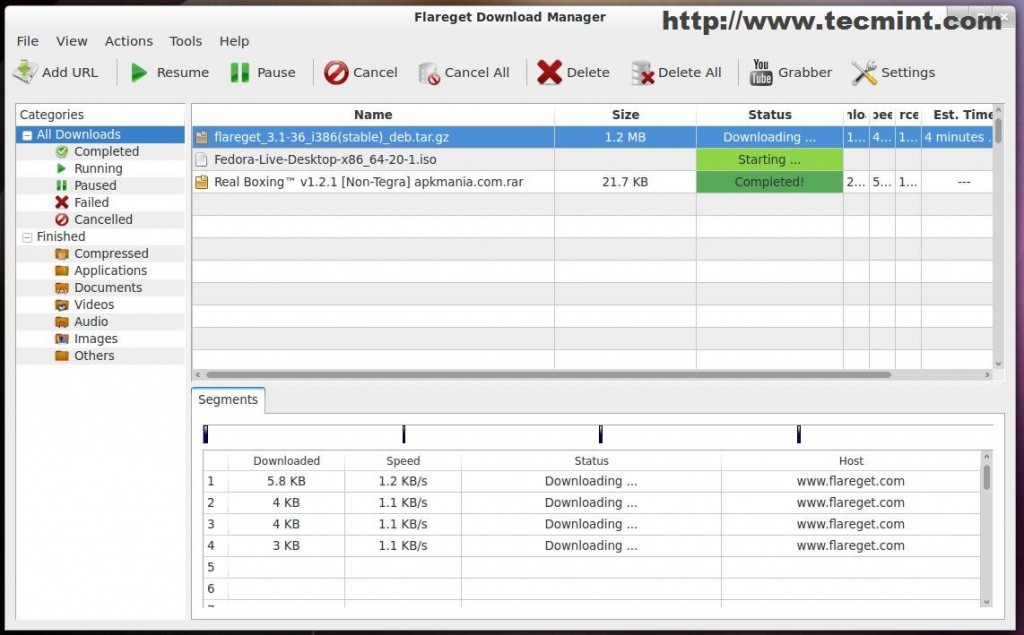Click the Cancel All toolbar icon
The image size is (1024, 635).
pyautogui.click(x=428, y=73)
